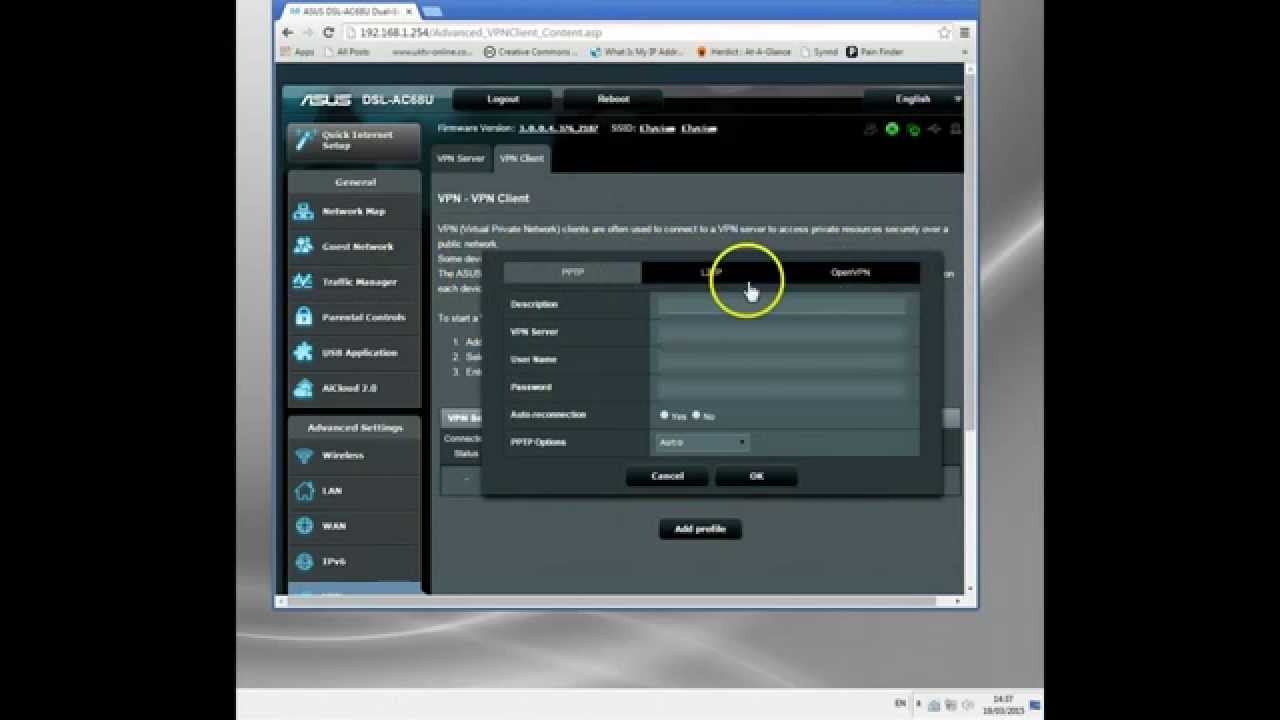Open firmware version link
This screenshot has height=720, width=1280.
(558, 128)
